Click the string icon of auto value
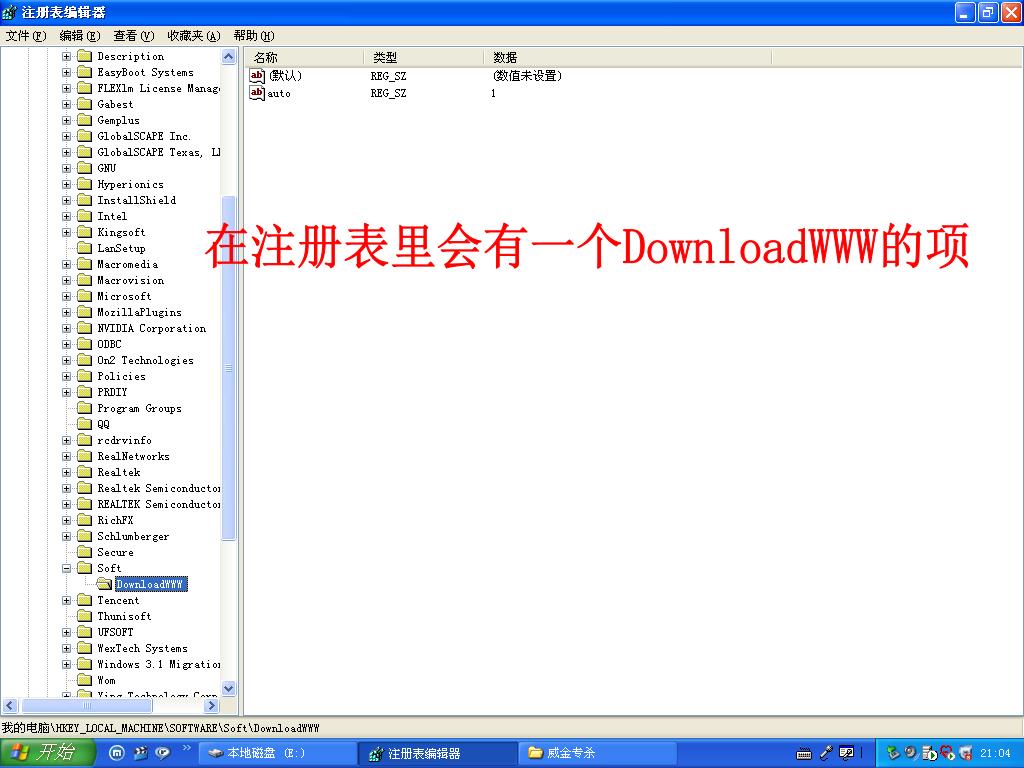This screenshot has width=1024, height=768. coord(257,93)
